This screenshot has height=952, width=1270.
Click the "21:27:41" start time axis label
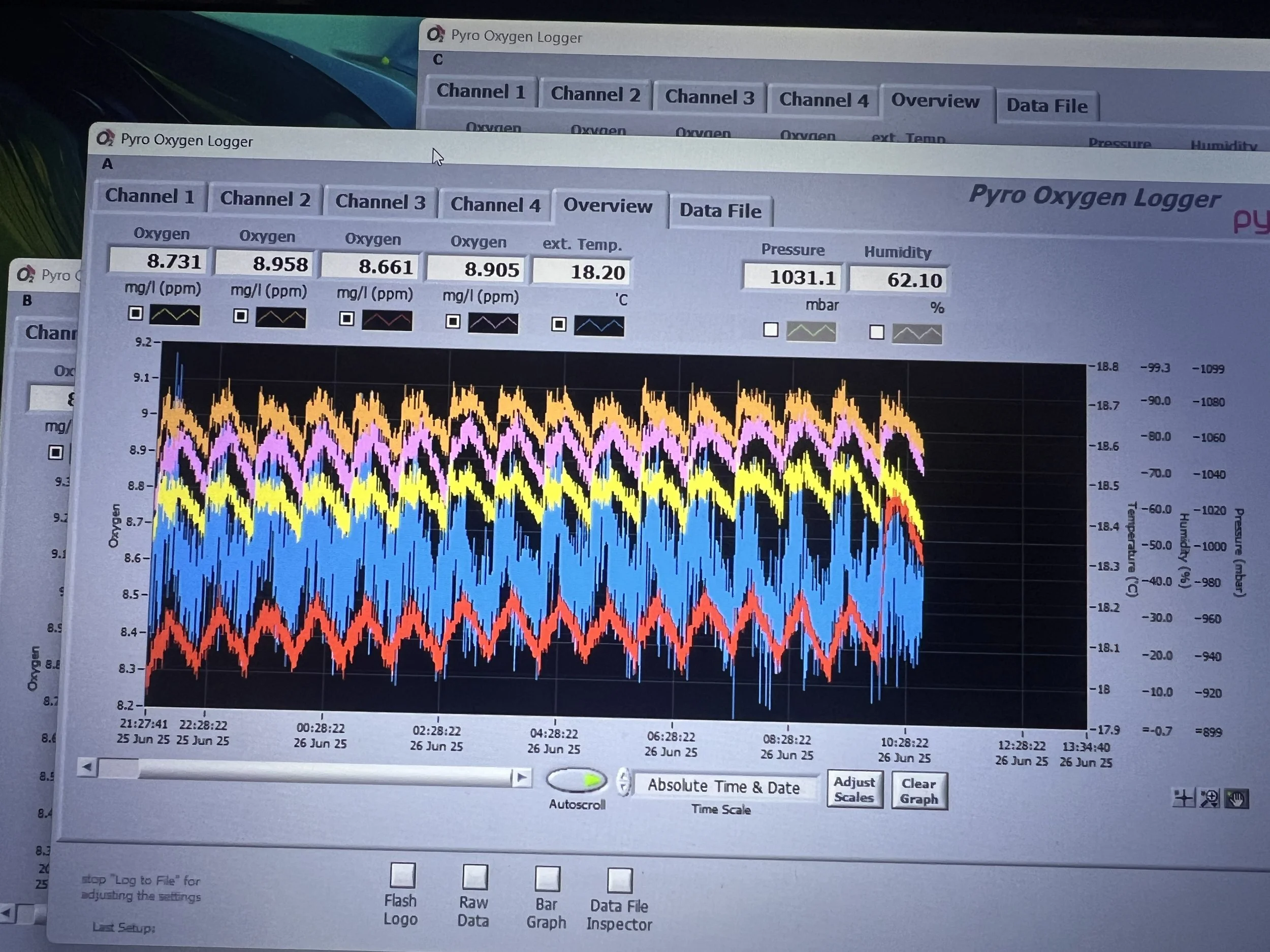click(x=144, y=724)
